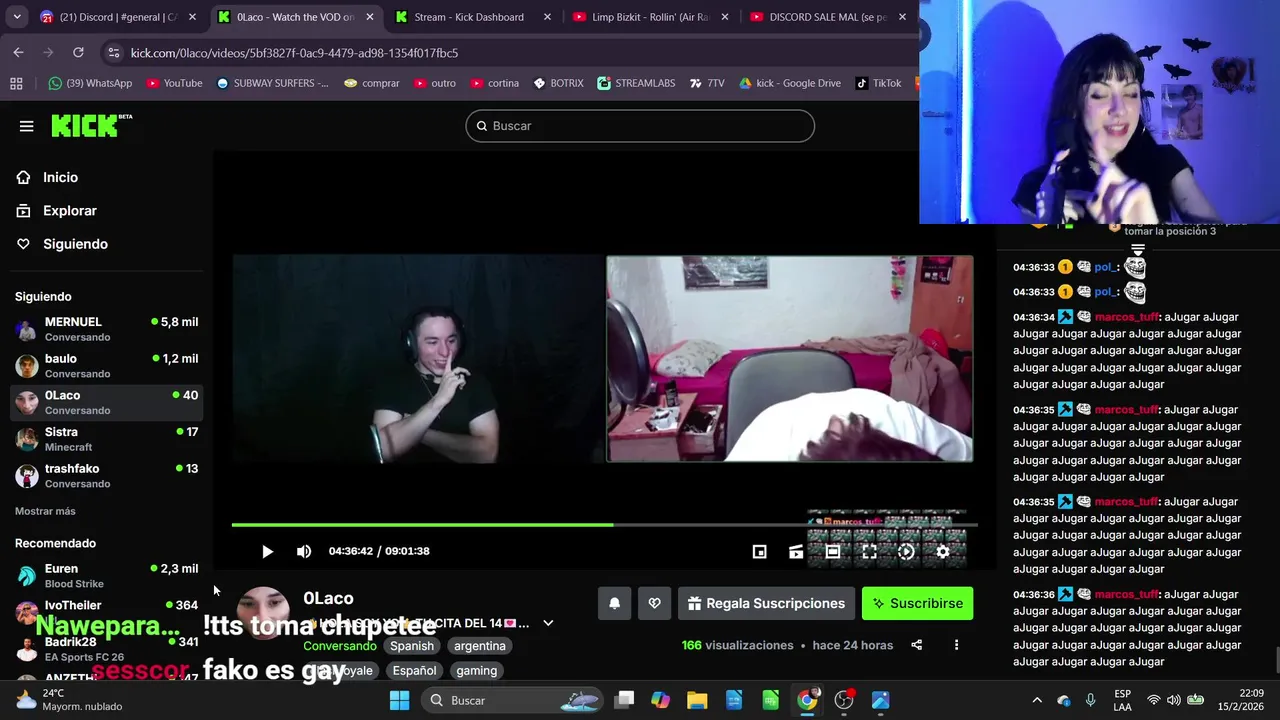This screenshot has width=1280, height=720.
Task: Open IvoTheiler recommended channel
Action: coord(106,609)
